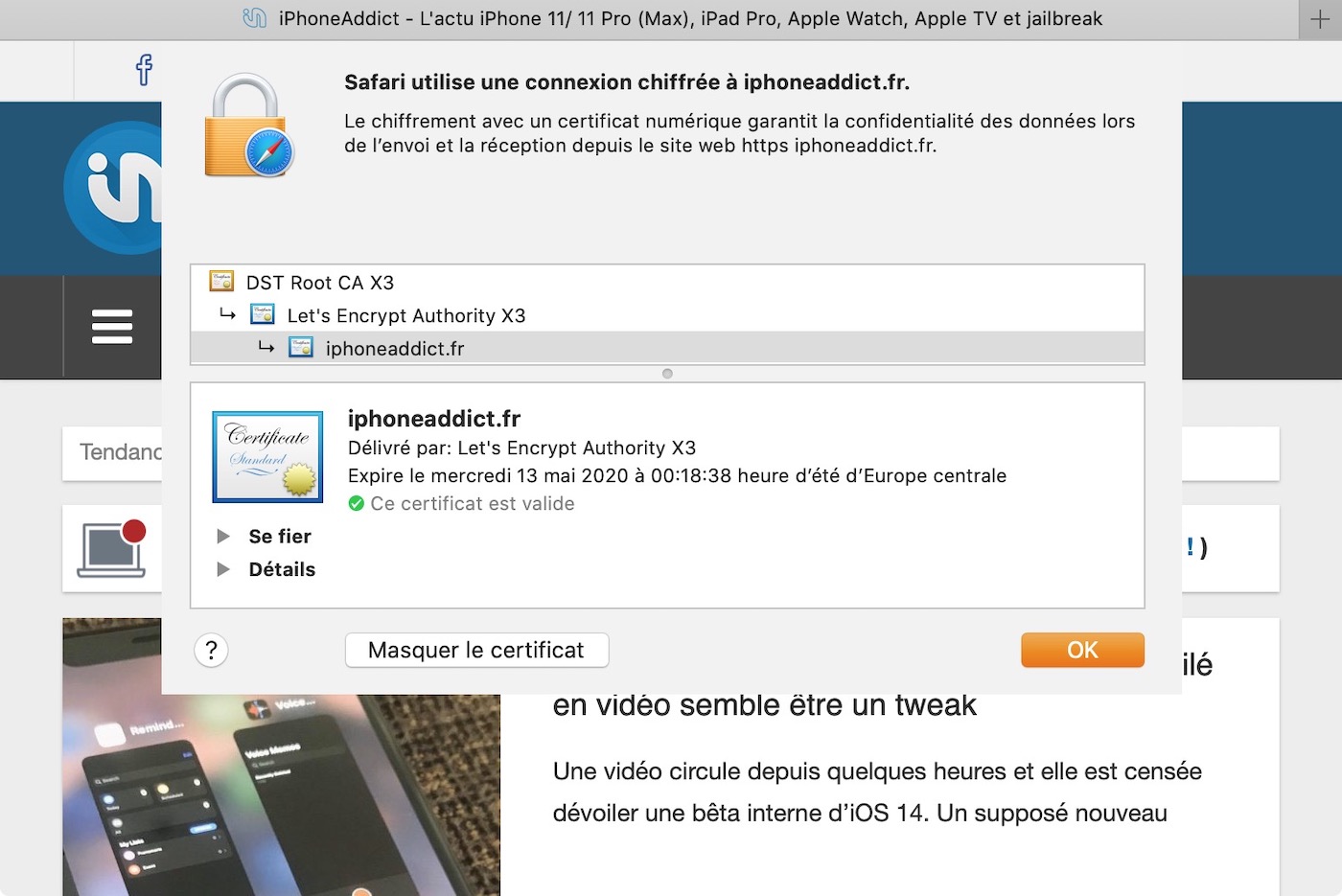Click the iPhoneAddict tab title
This screenshot has height=896, width=1342.
(690, 18)
